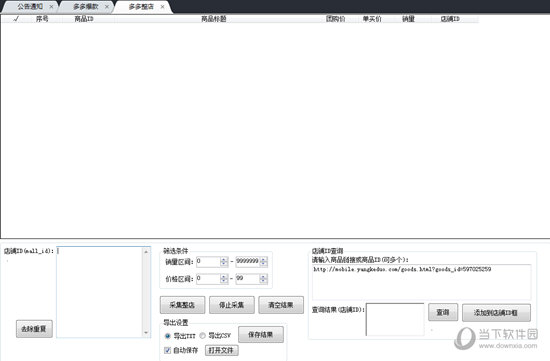Image resolution: width=550 pixels, height=361 pixels.
Task: Focus the 销量区间 maximum value 9999999 field
Action: [x=247, y=261]
